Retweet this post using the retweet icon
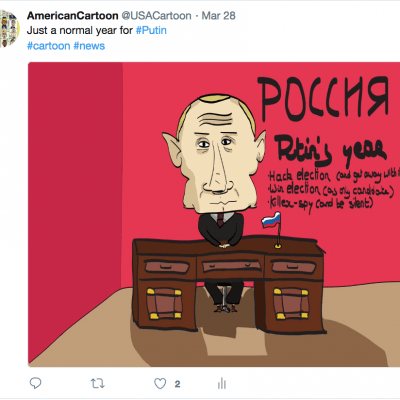 (98, 384)
